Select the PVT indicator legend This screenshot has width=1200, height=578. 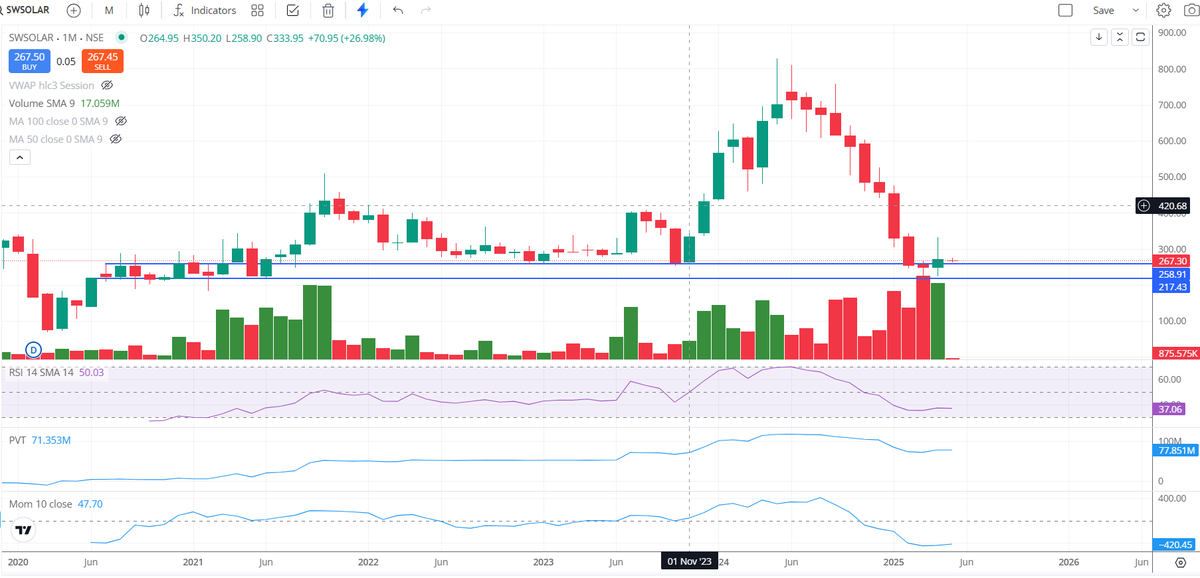coord(38,439)
